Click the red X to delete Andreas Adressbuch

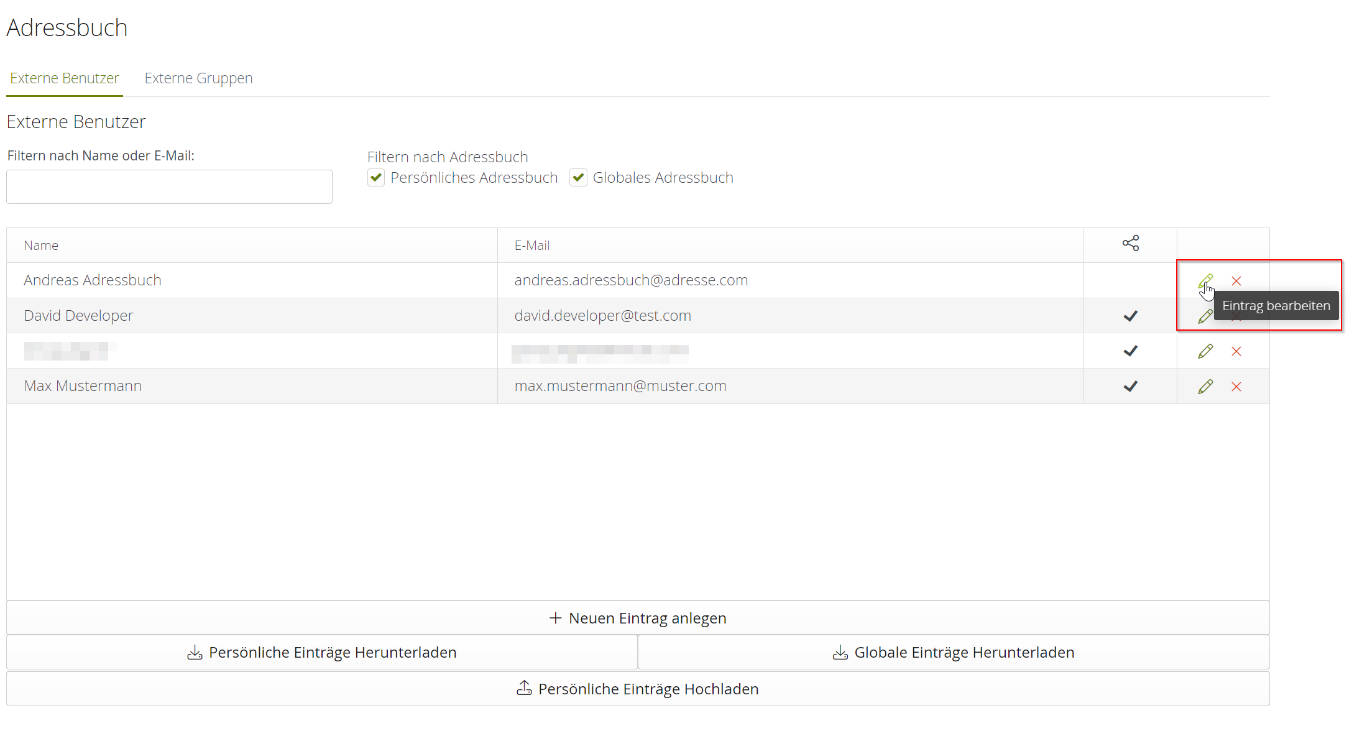pos(1237,280)
